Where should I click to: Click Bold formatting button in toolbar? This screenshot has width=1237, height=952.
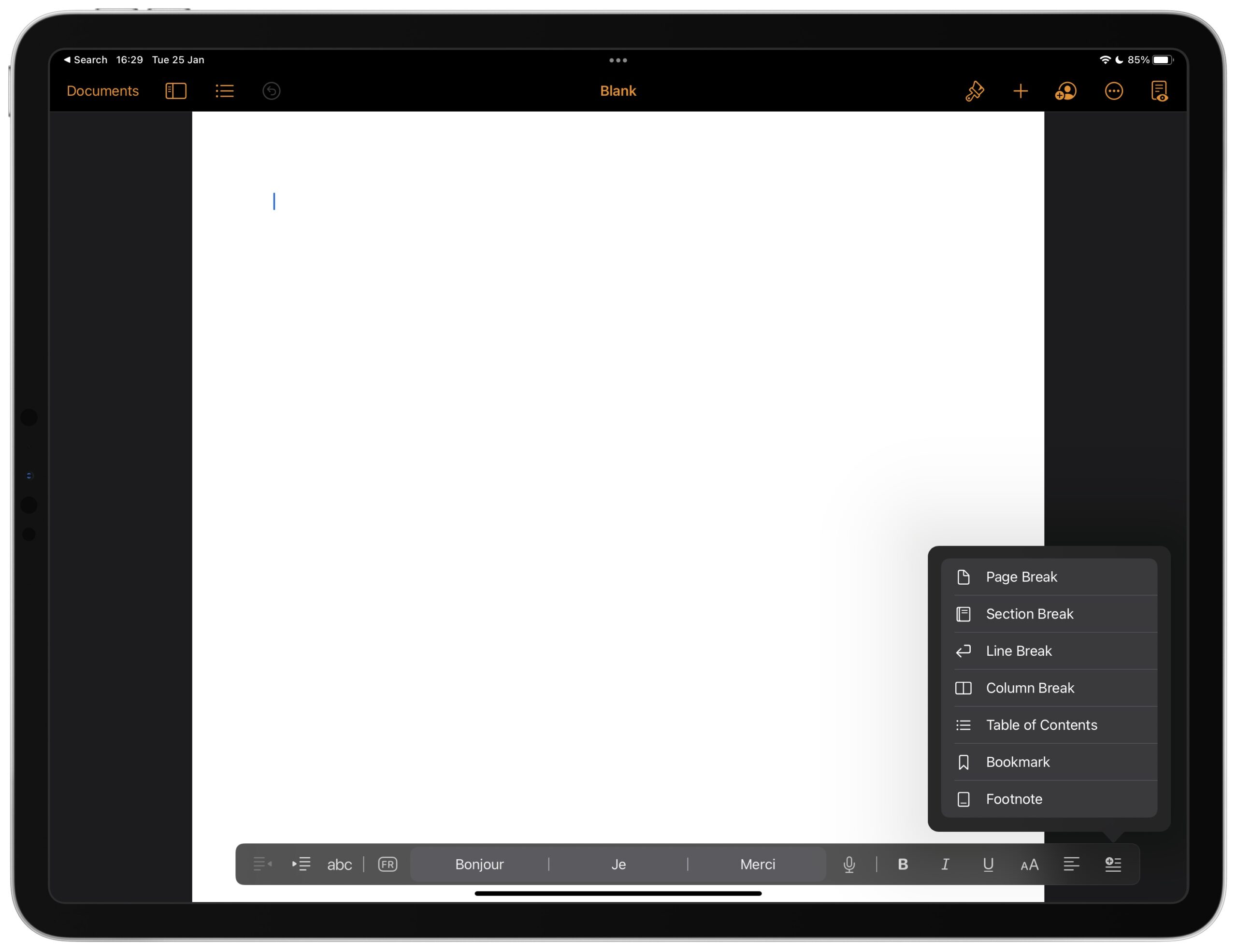pos(902,864)
